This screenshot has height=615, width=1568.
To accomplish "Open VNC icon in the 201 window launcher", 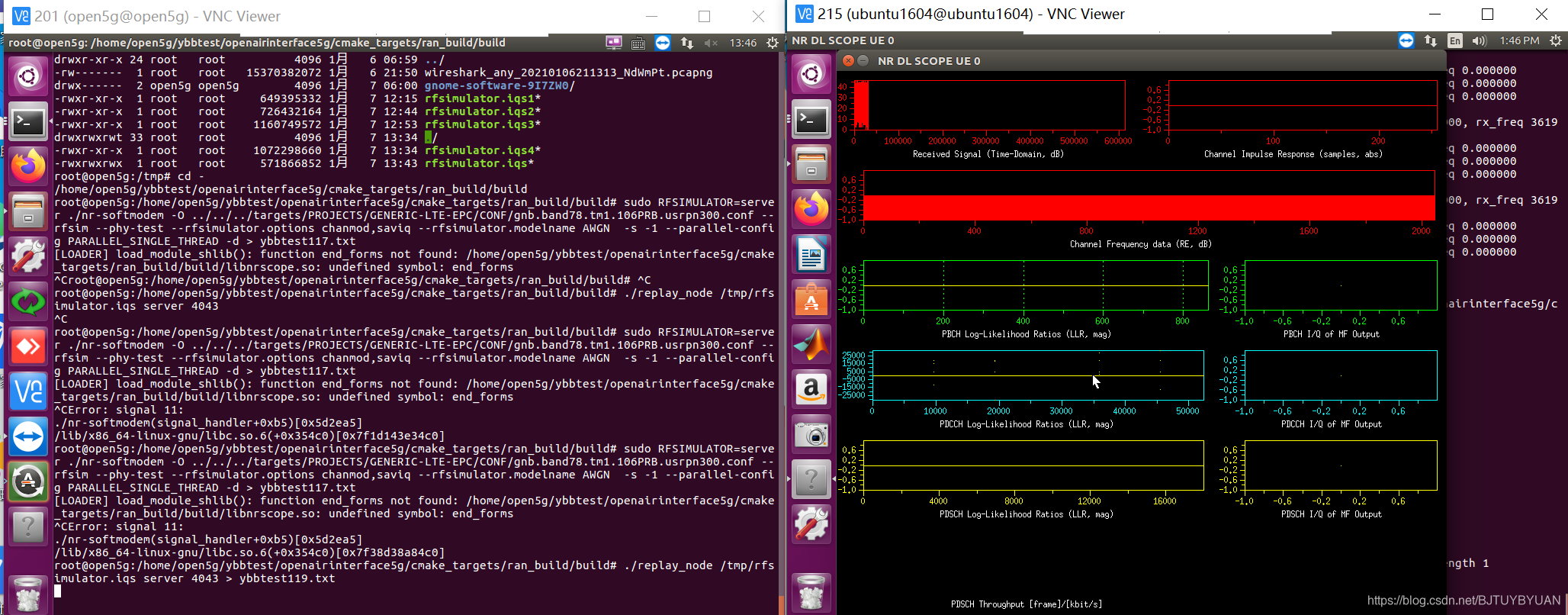I will click(x=28, y=391).
